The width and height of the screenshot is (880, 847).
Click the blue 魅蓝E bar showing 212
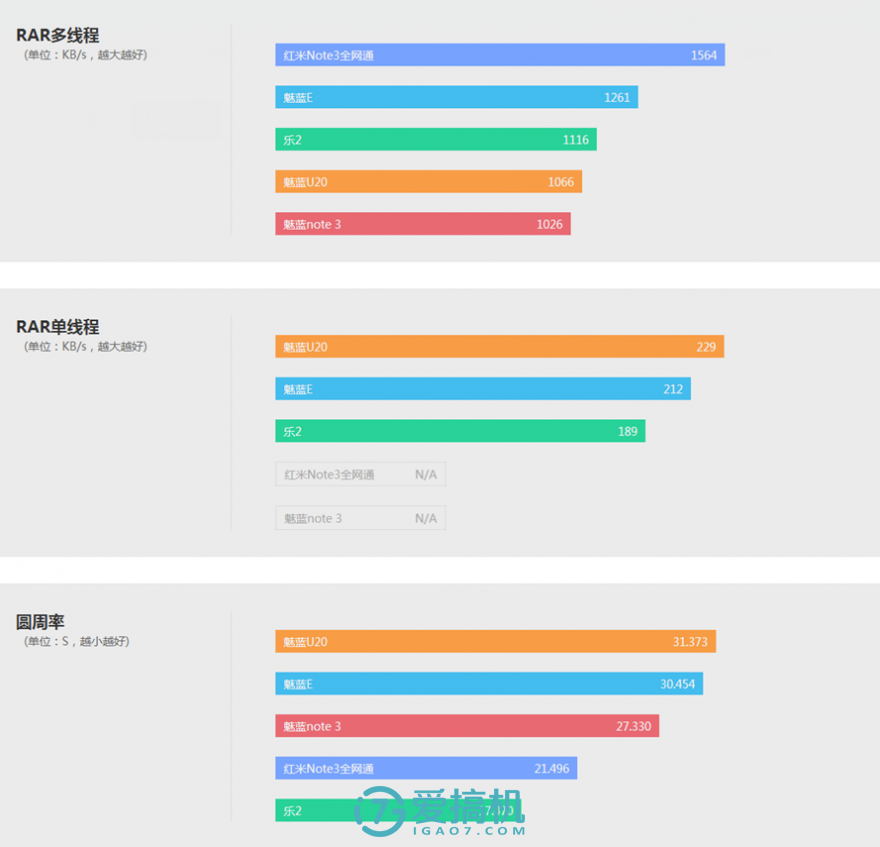point(483,388)
